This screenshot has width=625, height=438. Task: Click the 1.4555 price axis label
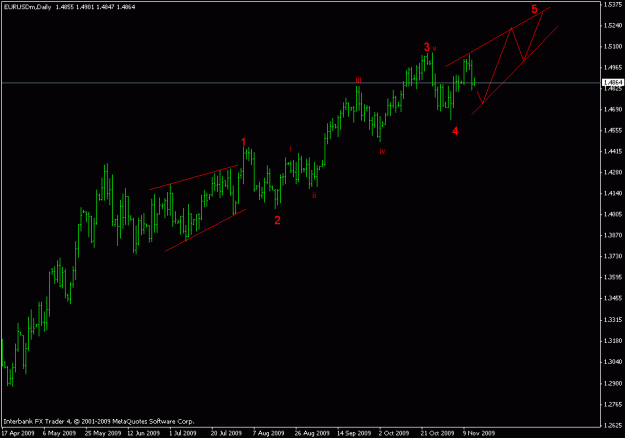coord(613,130)
